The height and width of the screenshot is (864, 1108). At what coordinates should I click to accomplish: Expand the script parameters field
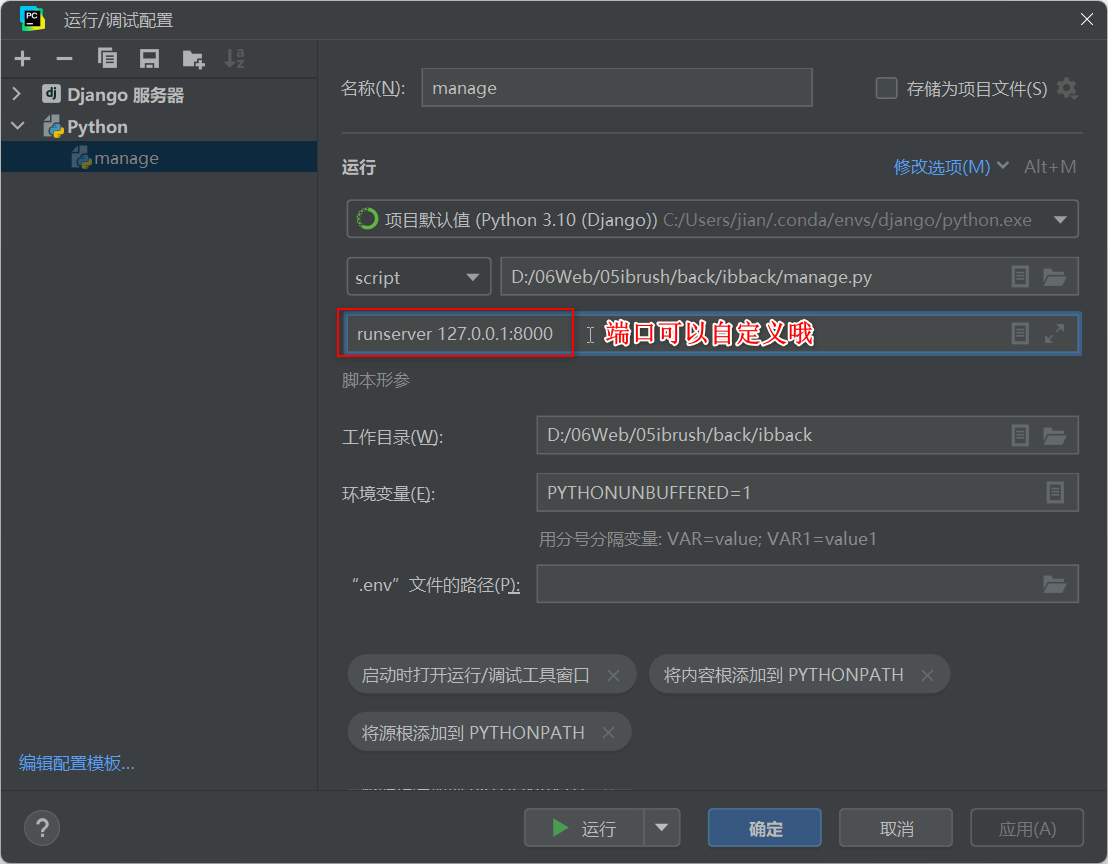coord(1054,334)
